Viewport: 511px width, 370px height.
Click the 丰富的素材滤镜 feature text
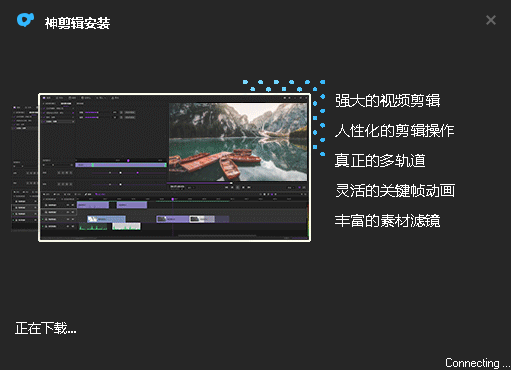pos(387,220)
